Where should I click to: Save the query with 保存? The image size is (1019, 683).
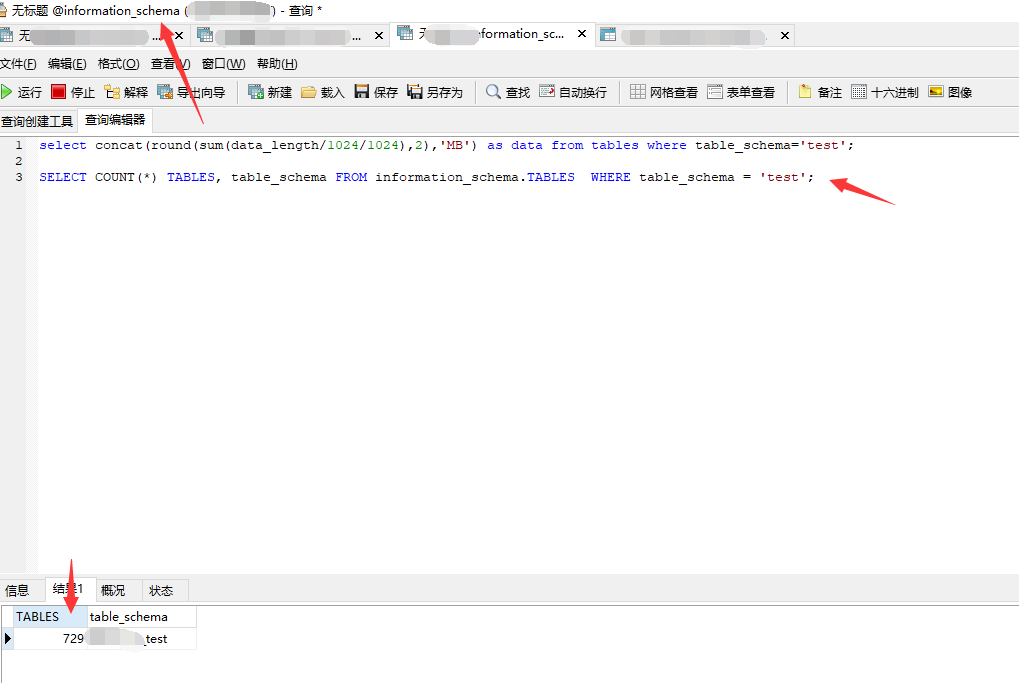coord(376,92)
